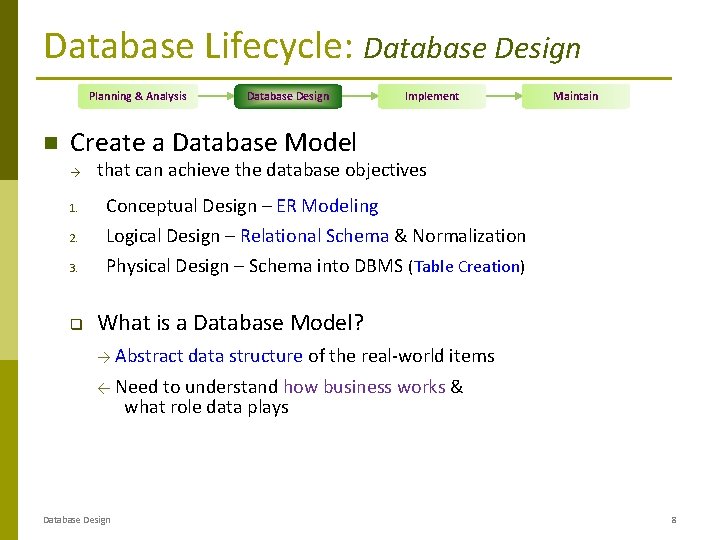The height and width of the screenshot is (540, 720).
Task: Click the blue 'Relational Schema' text
Action: click(x=315, y=236)
